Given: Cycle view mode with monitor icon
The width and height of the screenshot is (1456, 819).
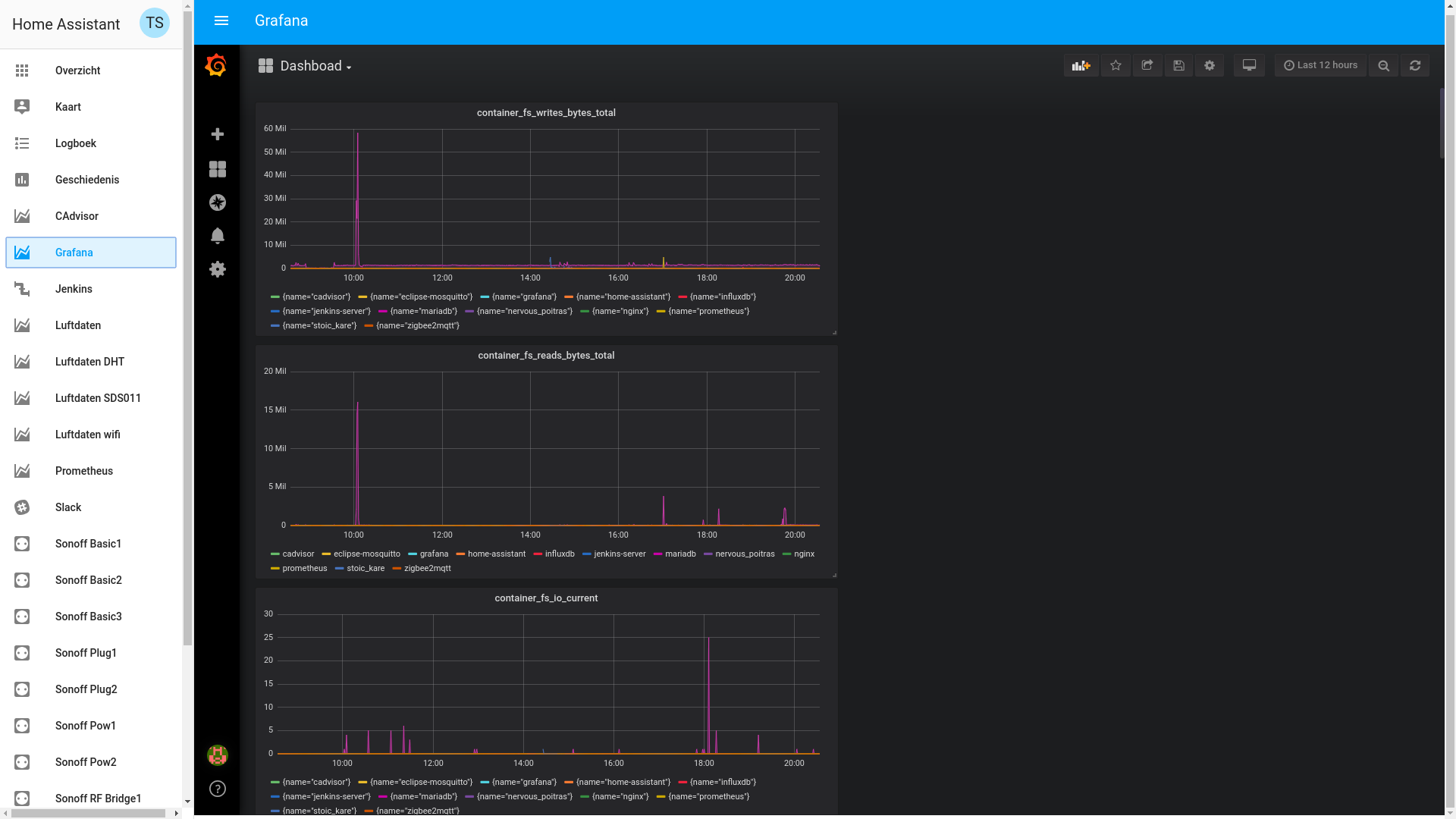Looking at the screenshot, I should (x=1249, y=65).
